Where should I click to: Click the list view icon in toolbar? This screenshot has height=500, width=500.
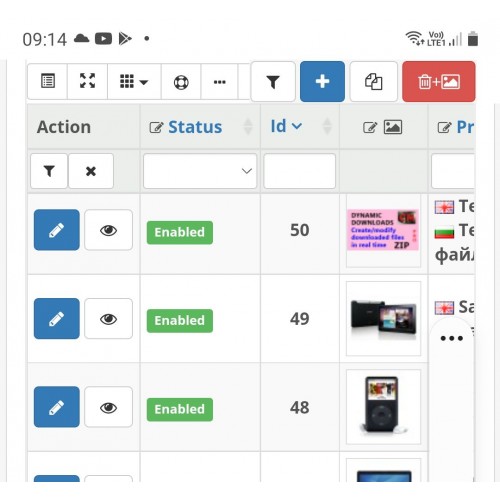(x=48, y=82)
